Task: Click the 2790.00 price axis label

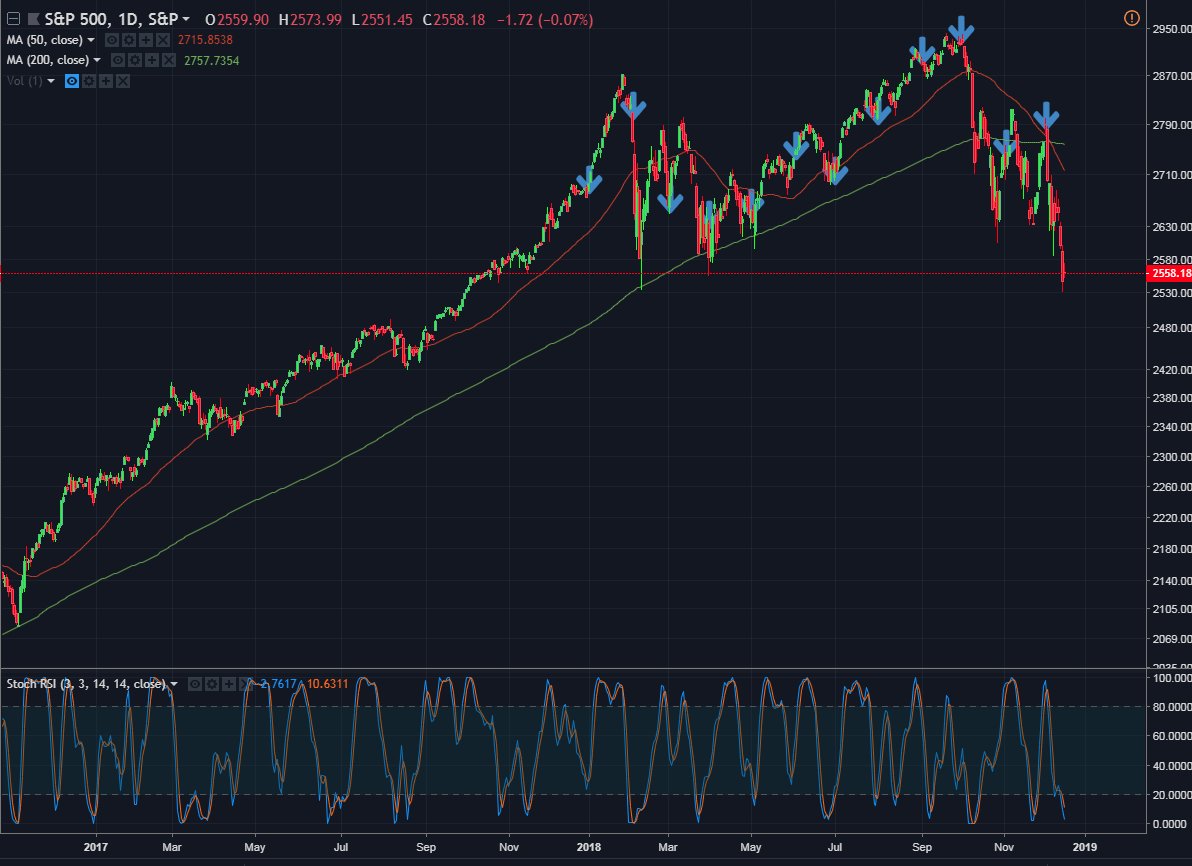Action: click(x=1171, y=125)
